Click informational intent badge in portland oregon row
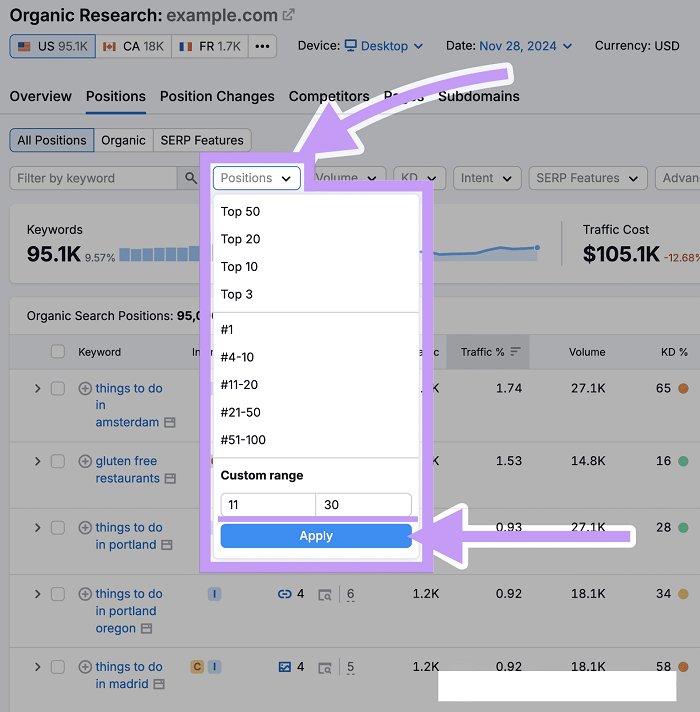This screenshot has height=712, width=700. (214, 594)
